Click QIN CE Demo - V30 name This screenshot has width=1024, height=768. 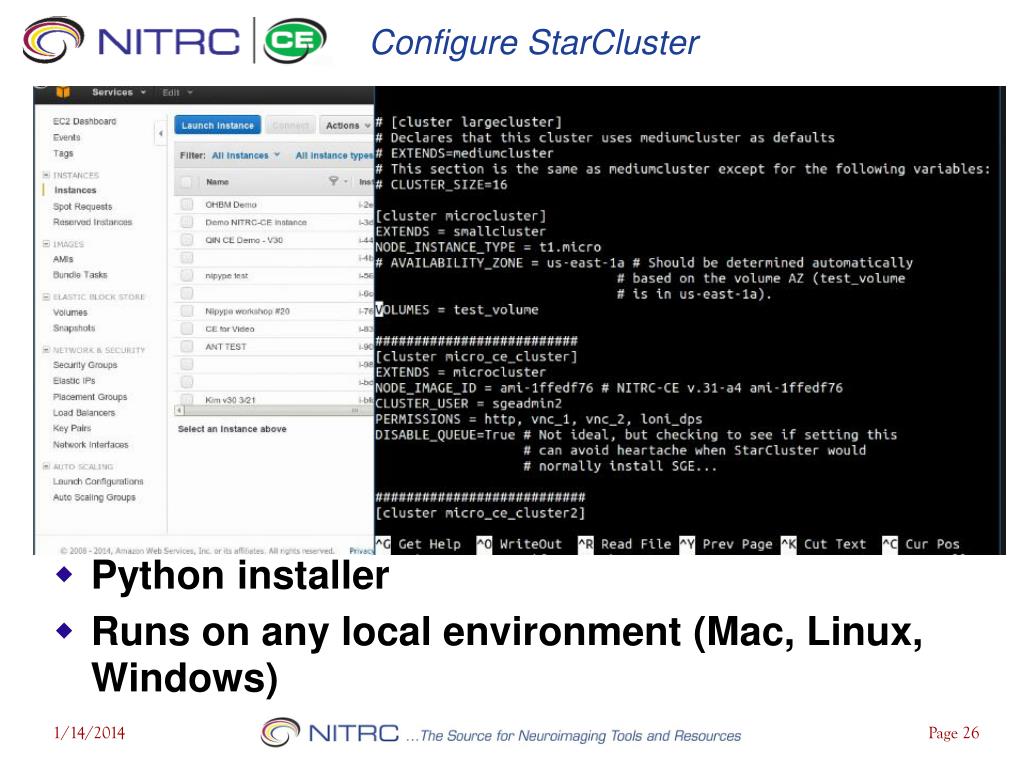[244, 240]
